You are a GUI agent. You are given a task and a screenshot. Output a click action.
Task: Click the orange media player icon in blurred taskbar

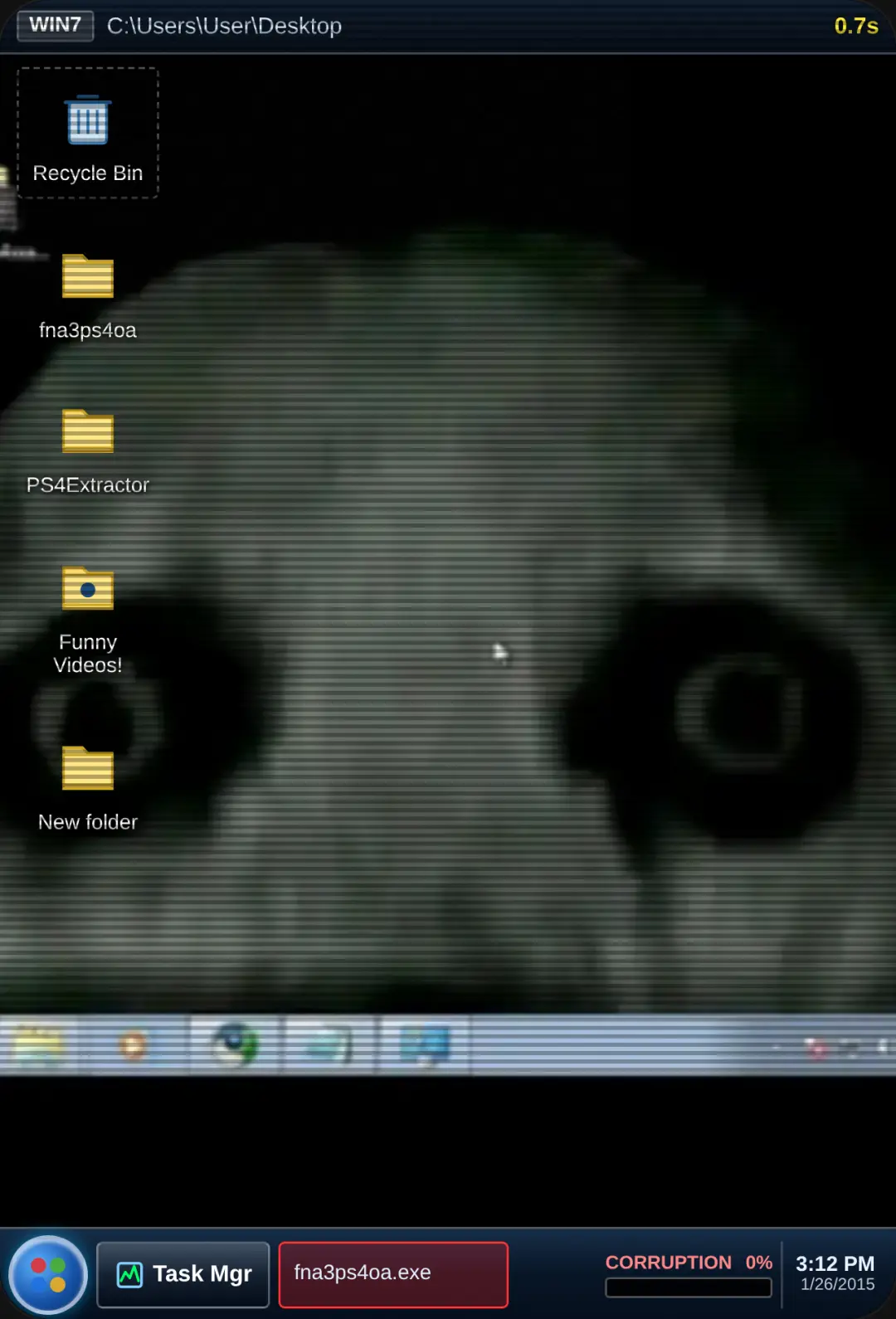[133, 1044]
